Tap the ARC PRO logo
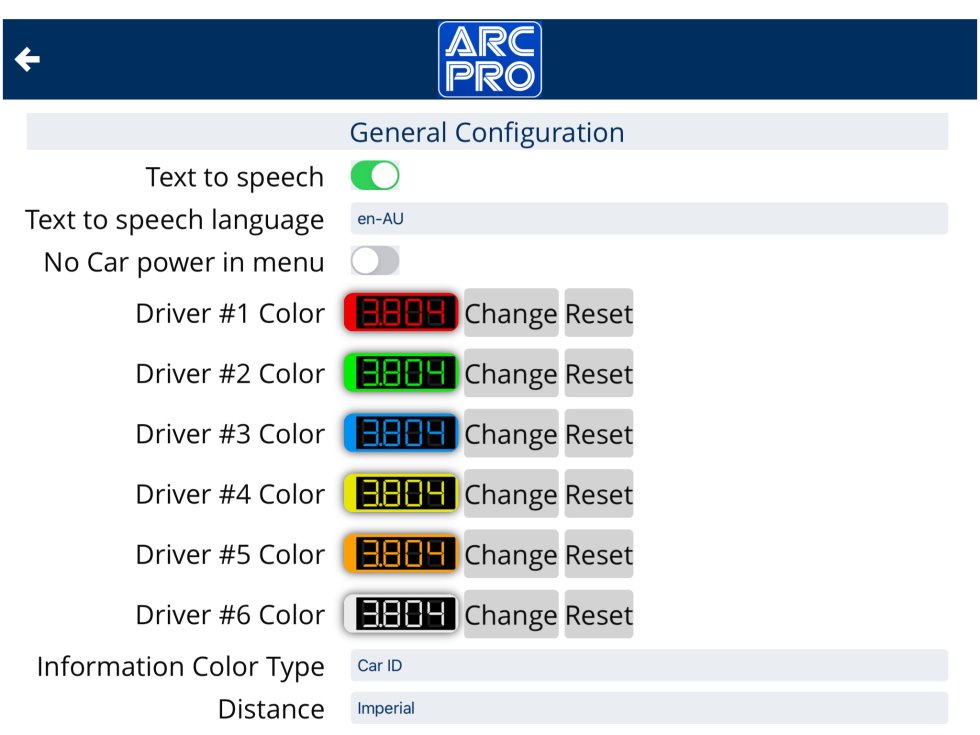Screen dimensions: 980x735 (x=490, y=59)
